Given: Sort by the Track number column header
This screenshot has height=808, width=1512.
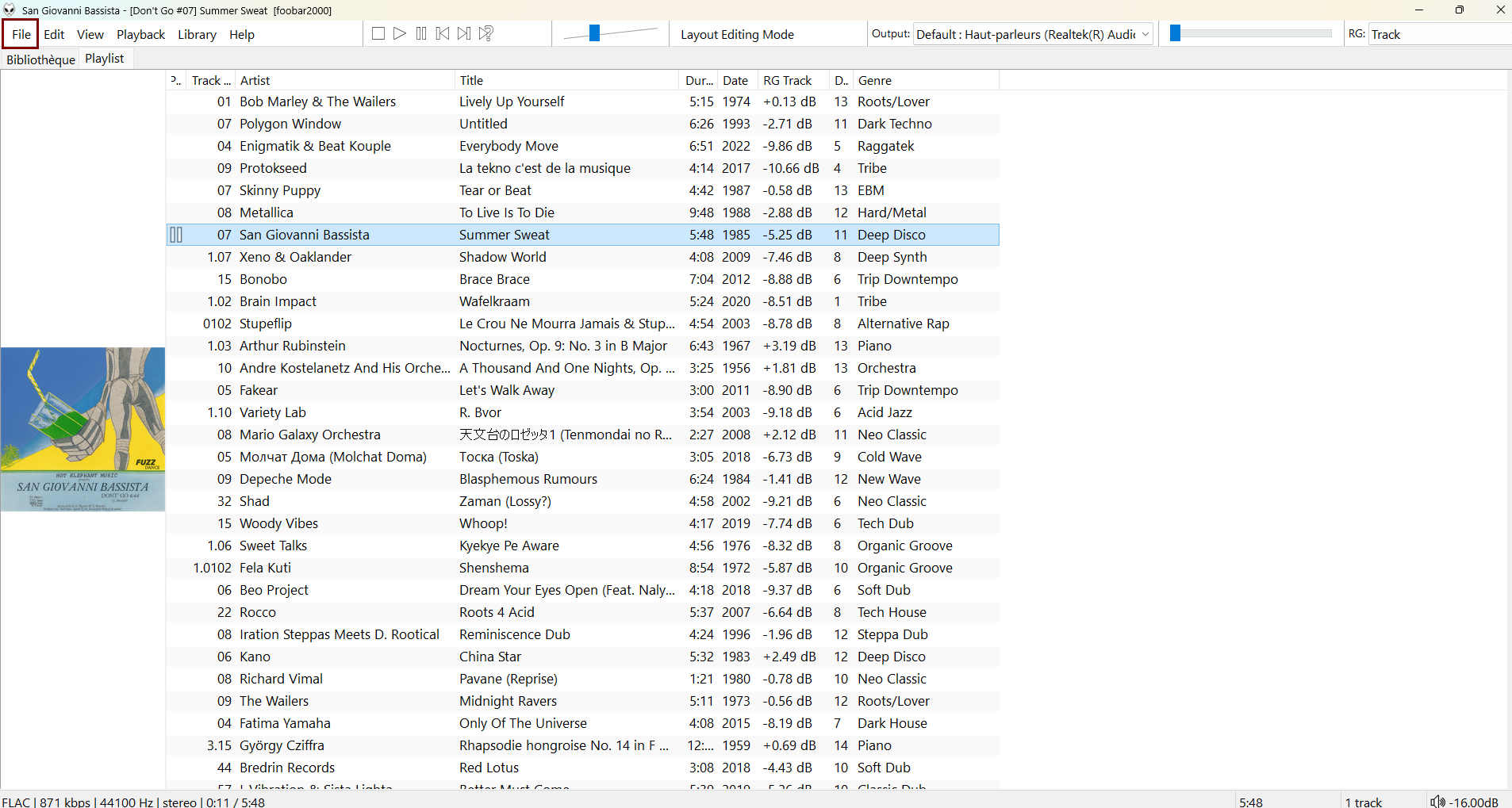Looking at the screenshot, I should click(x=211, y=80).
